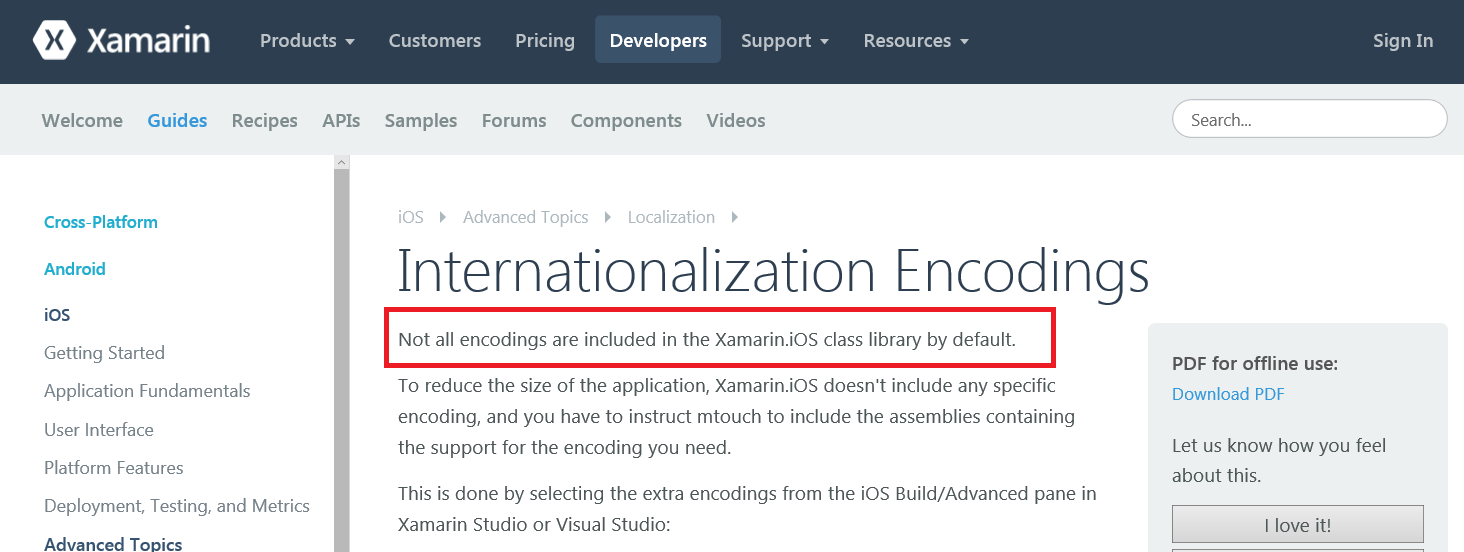The width and height of the screenshot is (1464, 552).
Task: Click the iOS breadcrumb link
Action: [411, 217]
